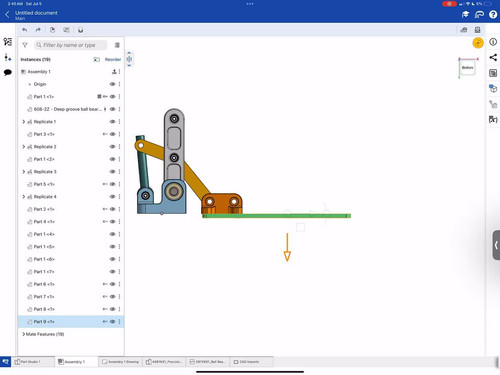The height and width of the screenshot is (375, 500).
Task: Switch to the Part Studio 1 tab
Action: 33,362
